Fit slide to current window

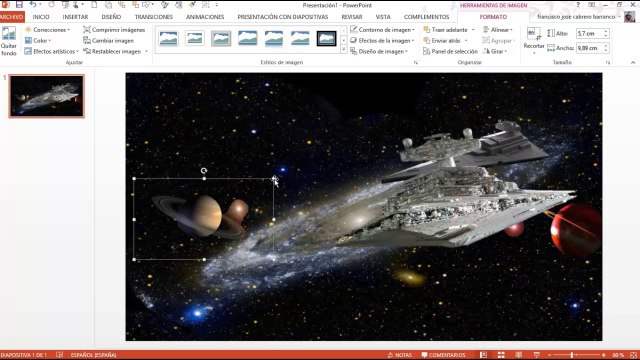coord(633,355)
